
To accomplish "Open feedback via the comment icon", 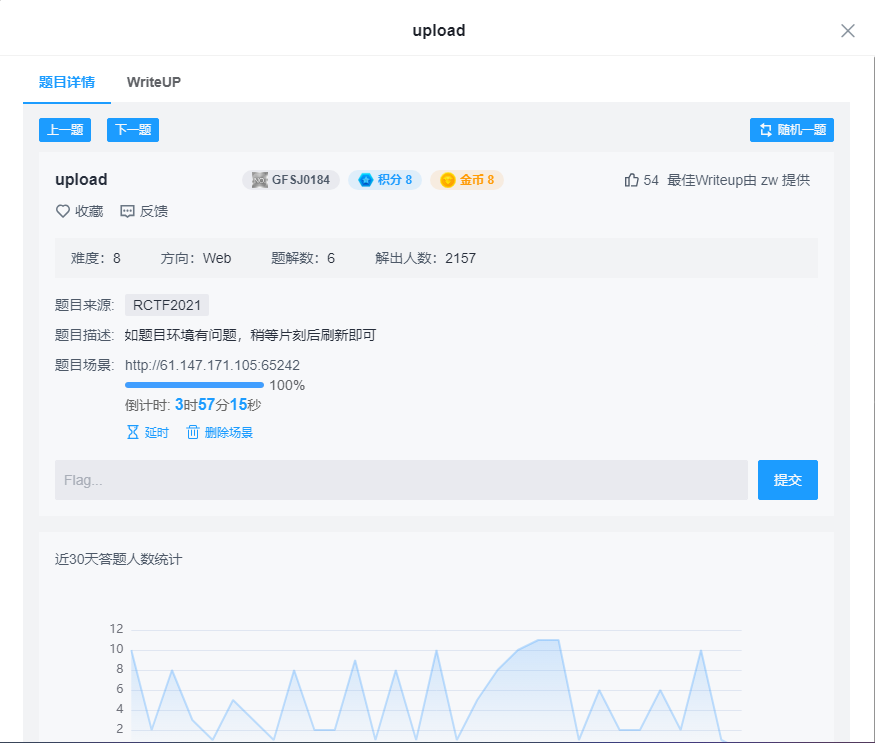I will 127,211.
